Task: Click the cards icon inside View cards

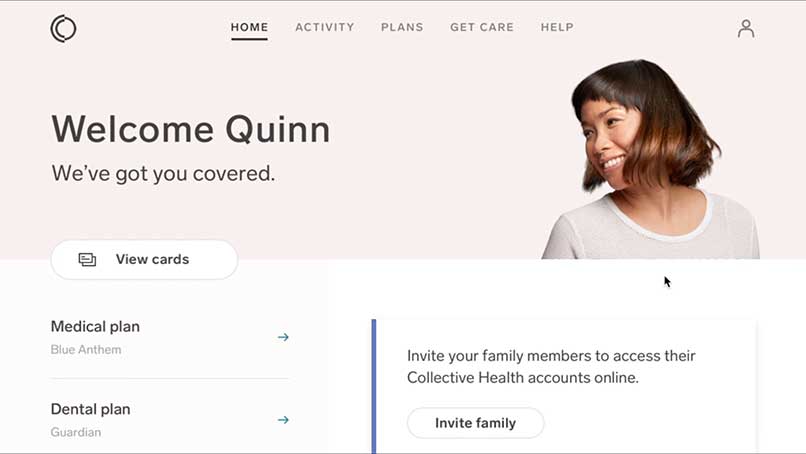Action: (88, 260)
